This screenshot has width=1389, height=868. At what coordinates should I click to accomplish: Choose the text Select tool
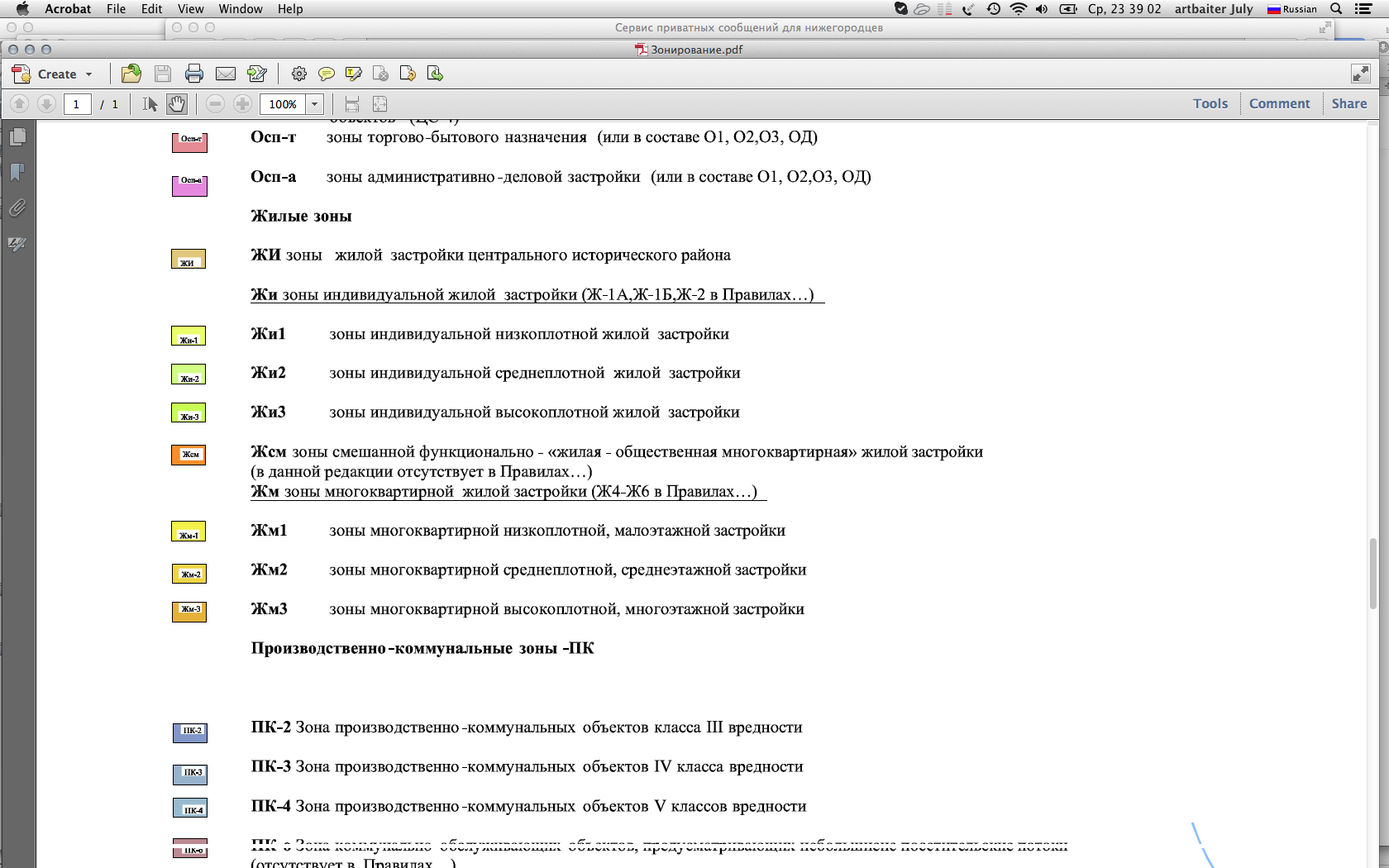click(x=150, y=103)
